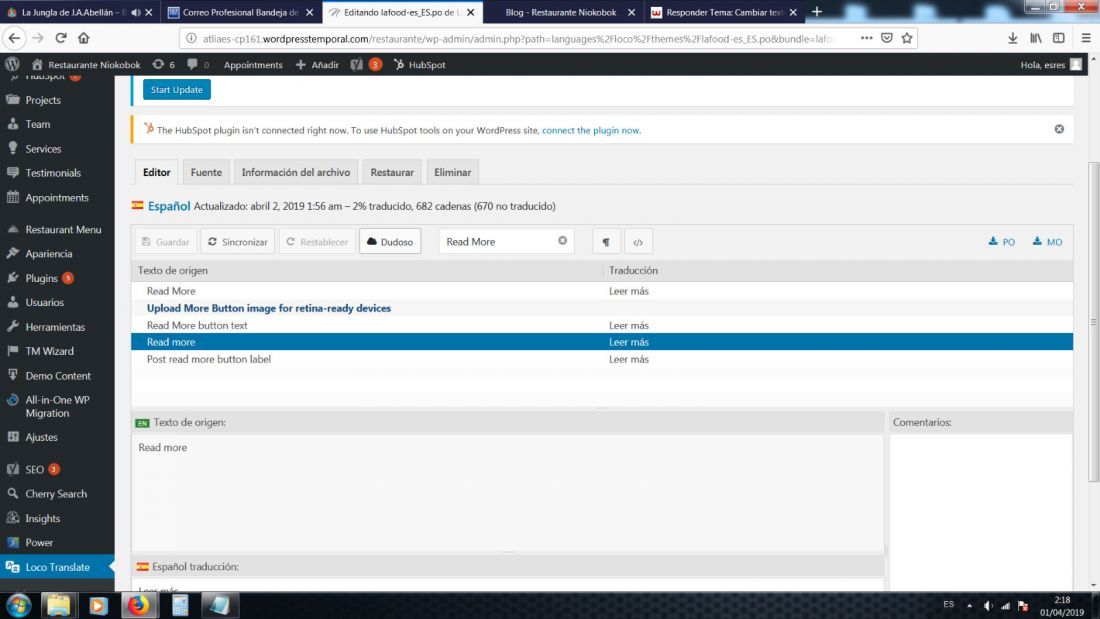Open the volume icon in system tray
1100x619 pixels.
click(988, 605)
